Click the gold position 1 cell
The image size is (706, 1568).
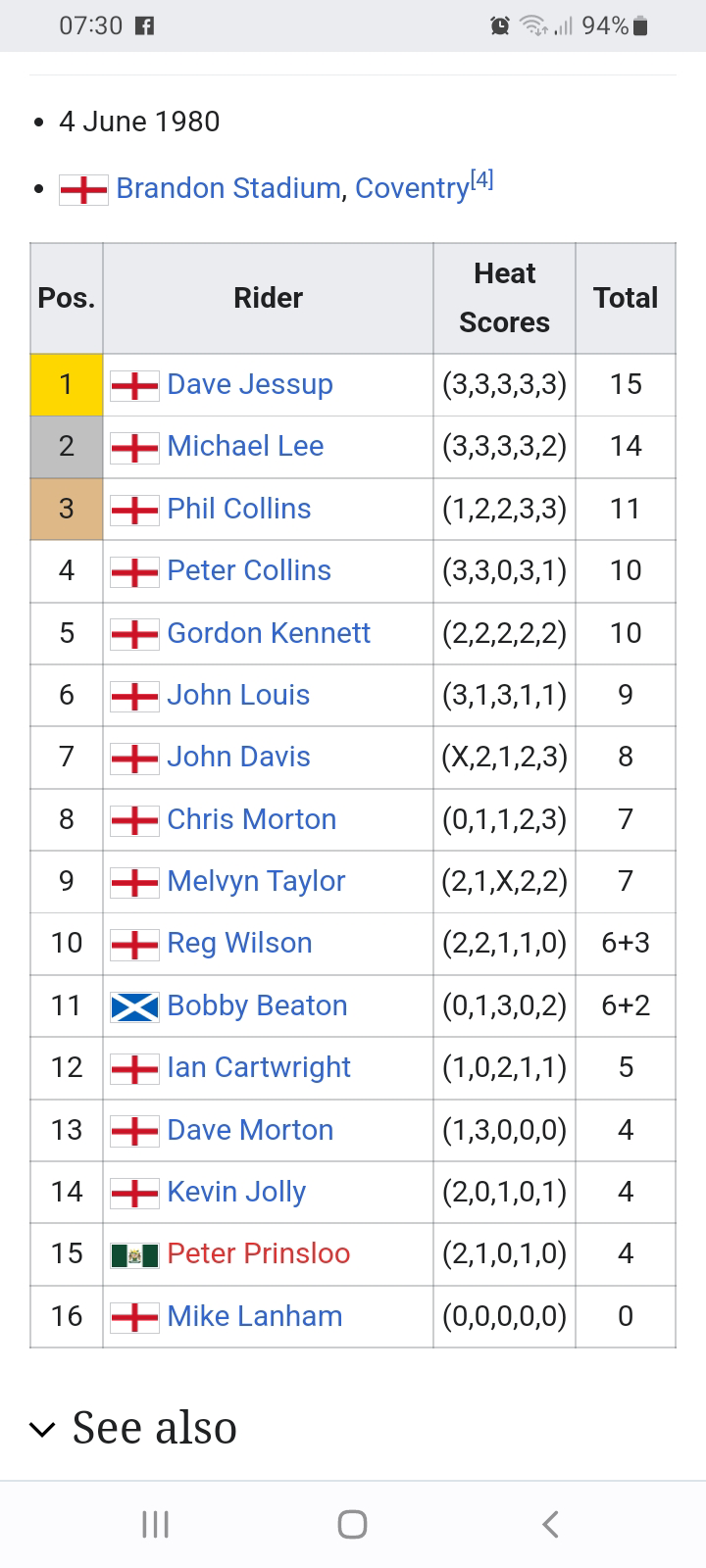click(x=67, y=384)
